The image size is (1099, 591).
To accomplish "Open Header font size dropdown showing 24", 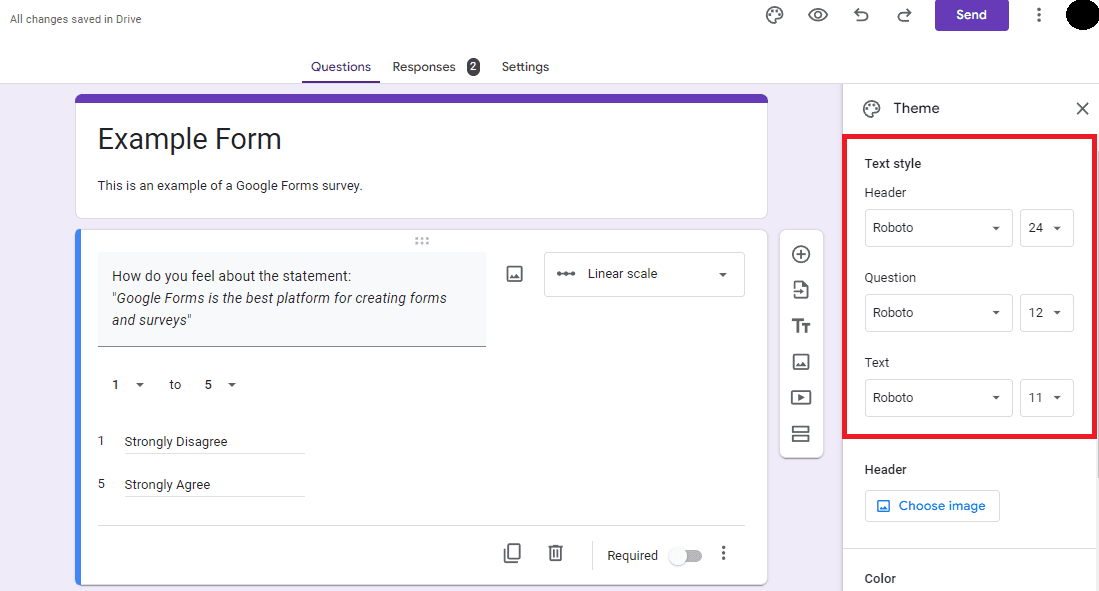I will pyautogui.click(x=1046, y=228).
